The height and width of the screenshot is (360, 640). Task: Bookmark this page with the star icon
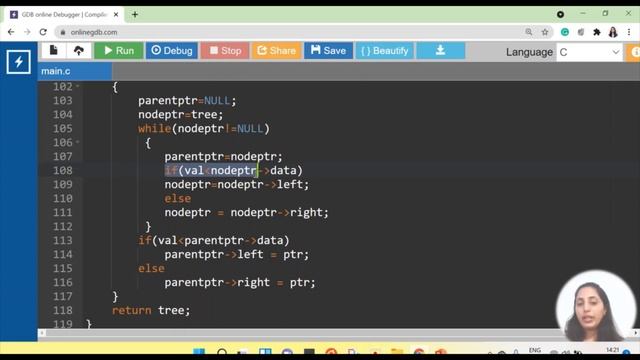(x=545, y=32)
